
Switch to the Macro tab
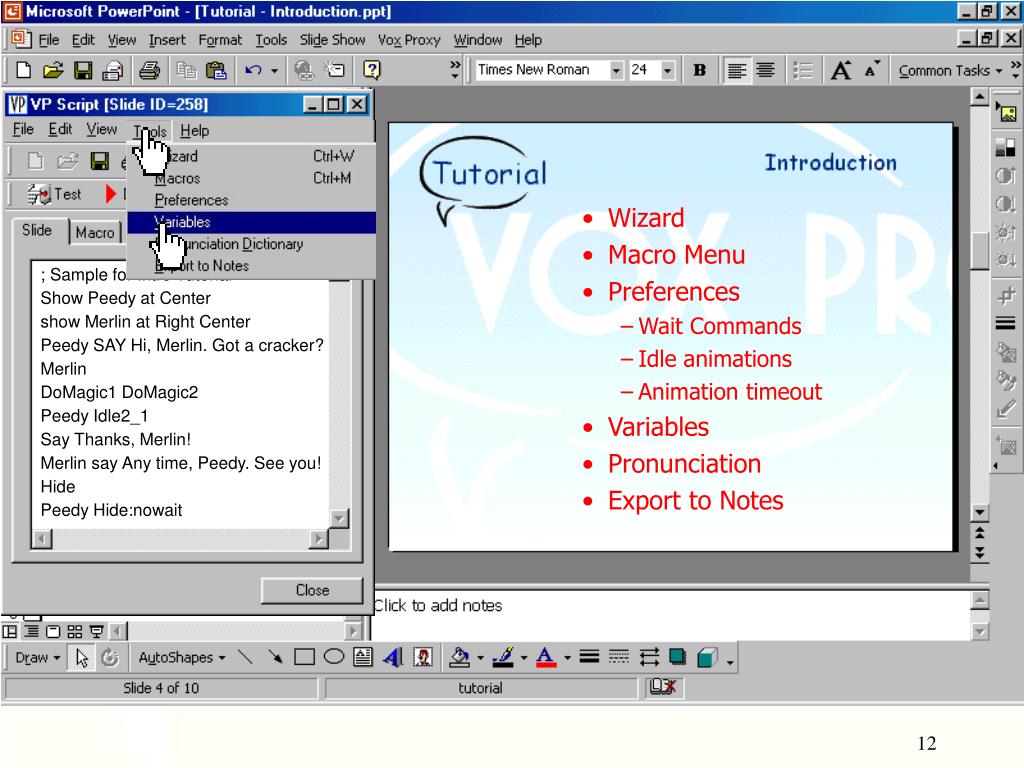point(95,232)
